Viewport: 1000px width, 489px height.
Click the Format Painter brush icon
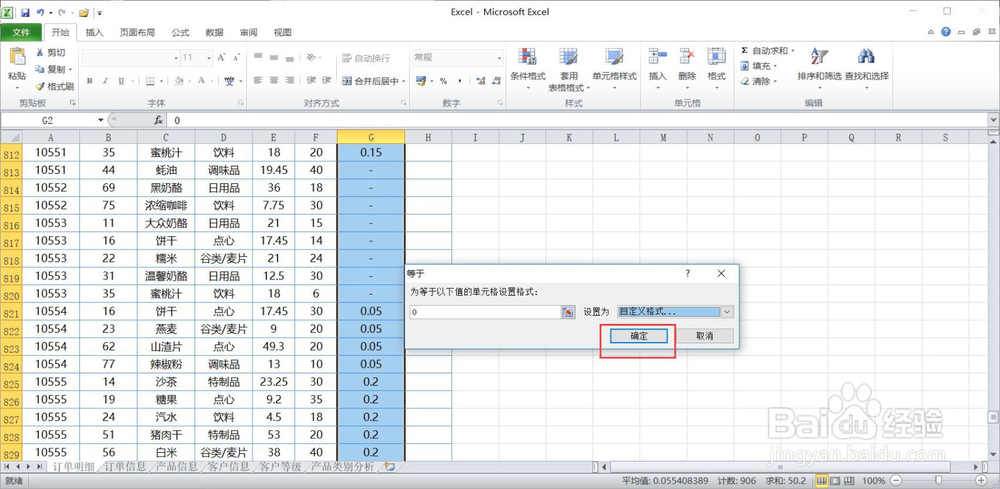click(40, 86)
